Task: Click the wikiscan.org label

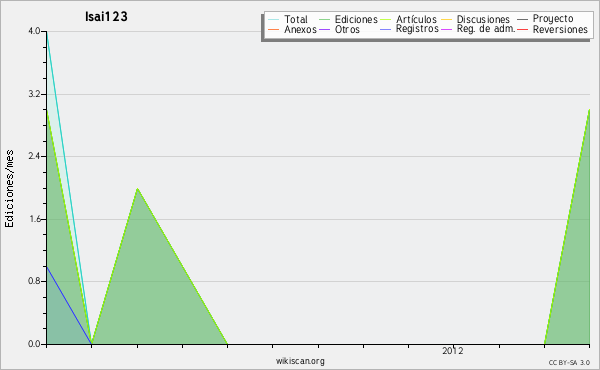Action: point(300,361)
